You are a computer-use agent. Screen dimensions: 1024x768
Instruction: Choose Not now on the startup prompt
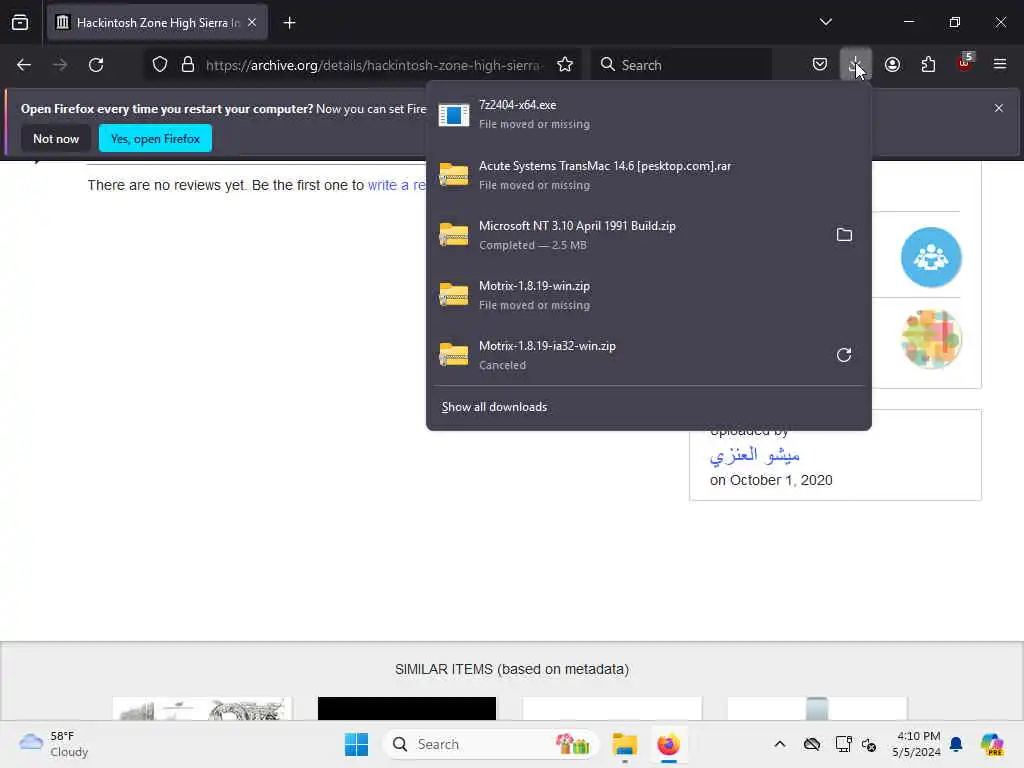[56, 138]
